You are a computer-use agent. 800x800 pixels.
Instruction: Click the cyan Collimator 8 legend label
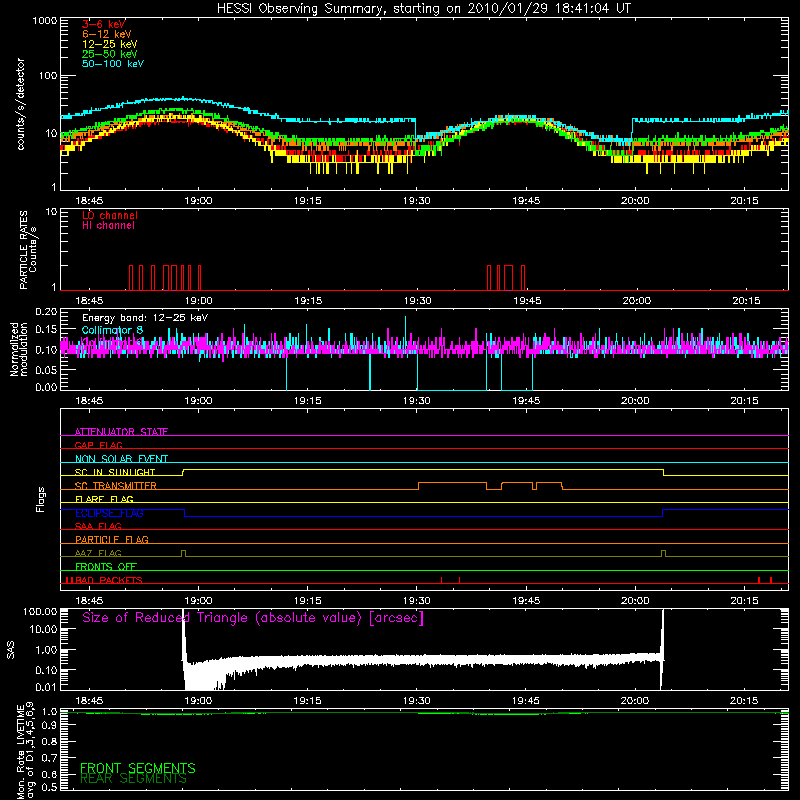[112, 330]
